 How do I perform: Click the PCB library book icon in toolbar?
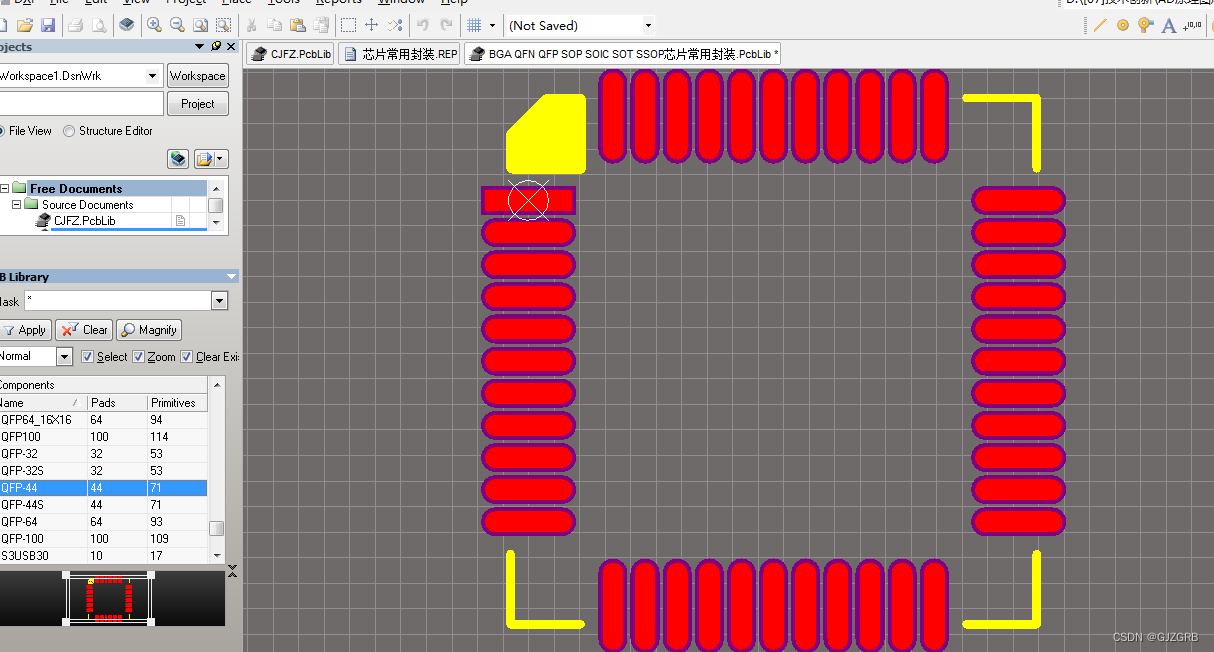[126, 24]
